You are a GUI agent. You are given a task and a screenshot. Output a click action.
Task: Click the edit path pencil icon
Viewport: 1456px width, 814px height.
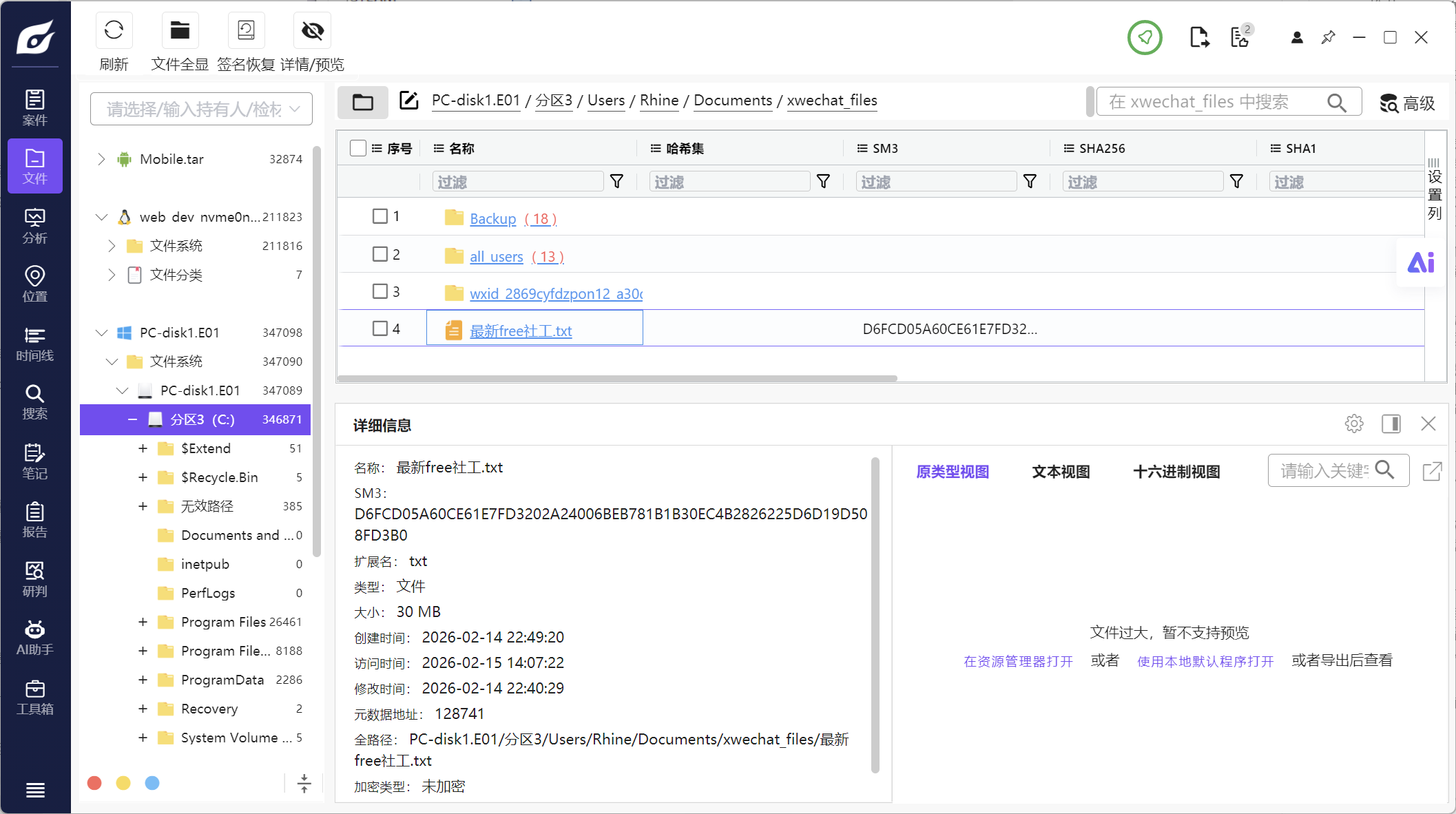pos(409,101)
